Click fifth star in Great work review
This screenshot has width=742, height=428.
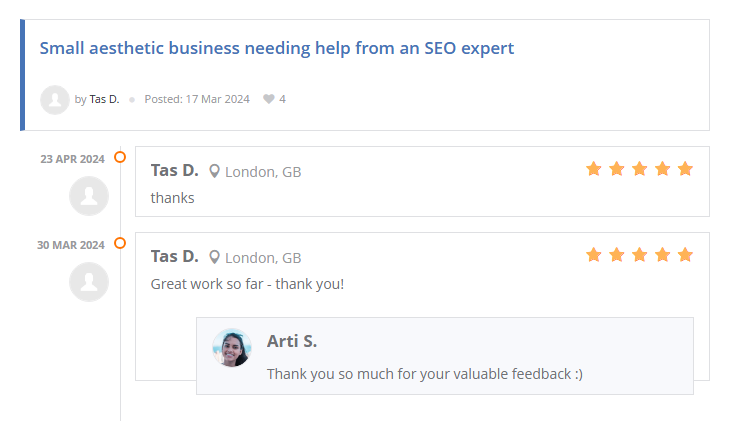click(x=685, y=255)
